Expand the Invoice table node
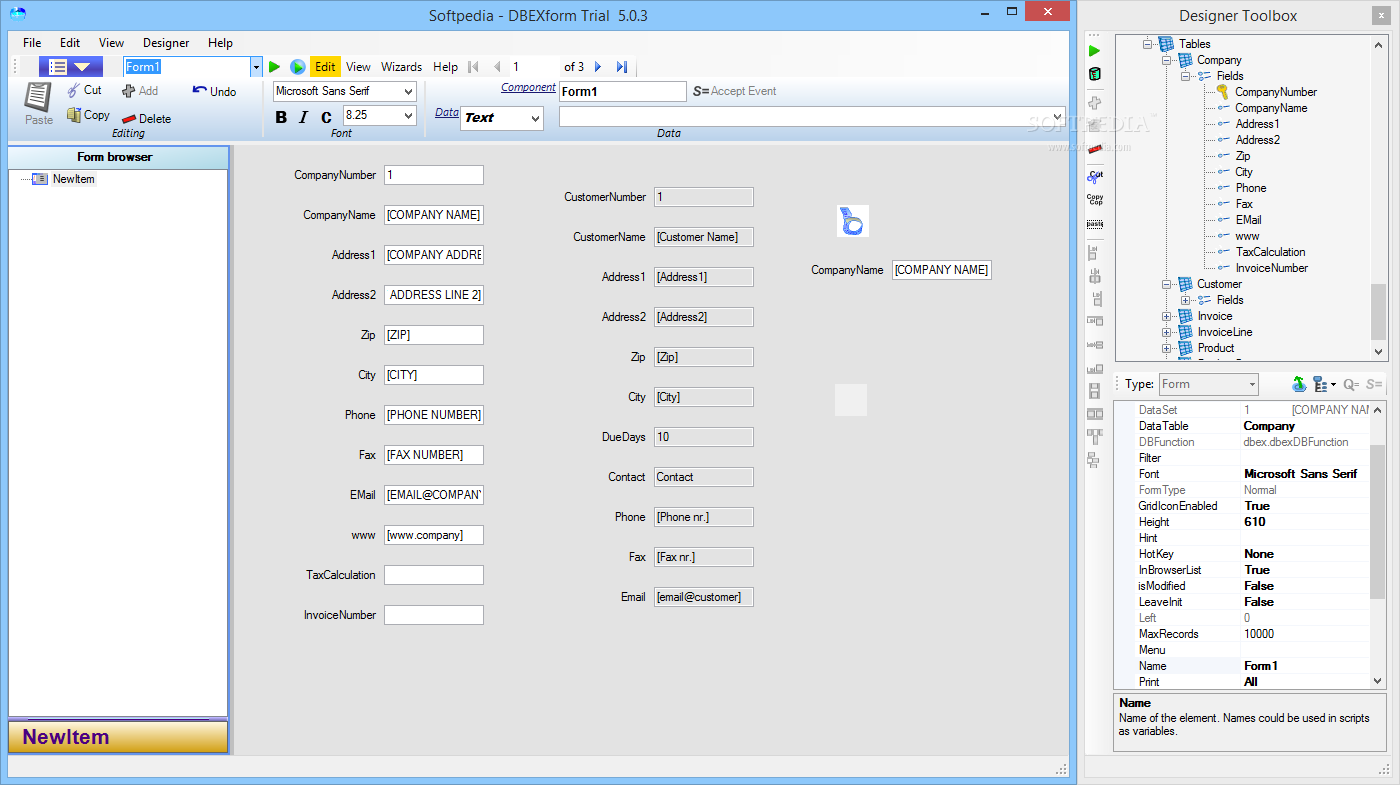1400x785 pixels. pyautogui.click(x=1166, y=316)
